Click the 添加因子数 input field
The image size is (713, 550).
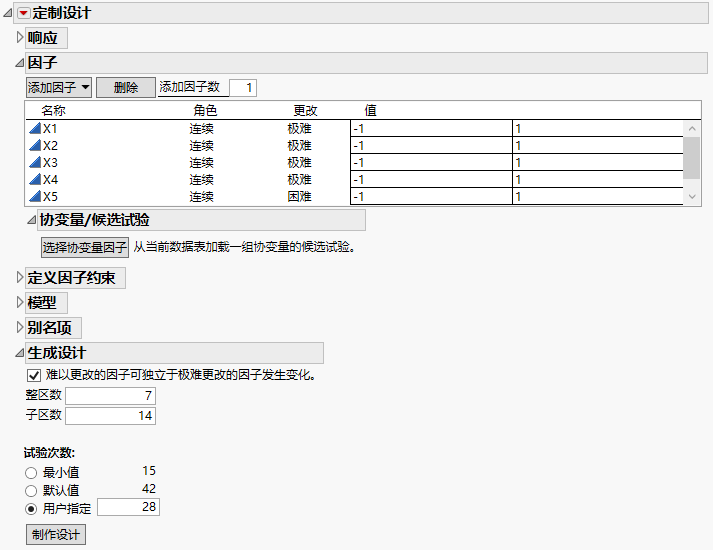(x=243, y=88)
